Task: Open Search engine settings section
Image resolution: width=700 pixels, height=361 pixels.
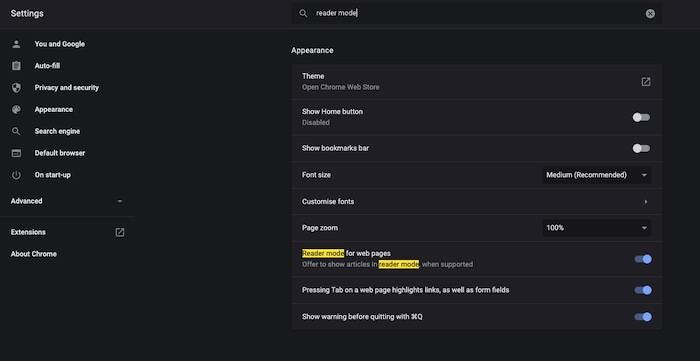Action: click(x=57, y=131)
